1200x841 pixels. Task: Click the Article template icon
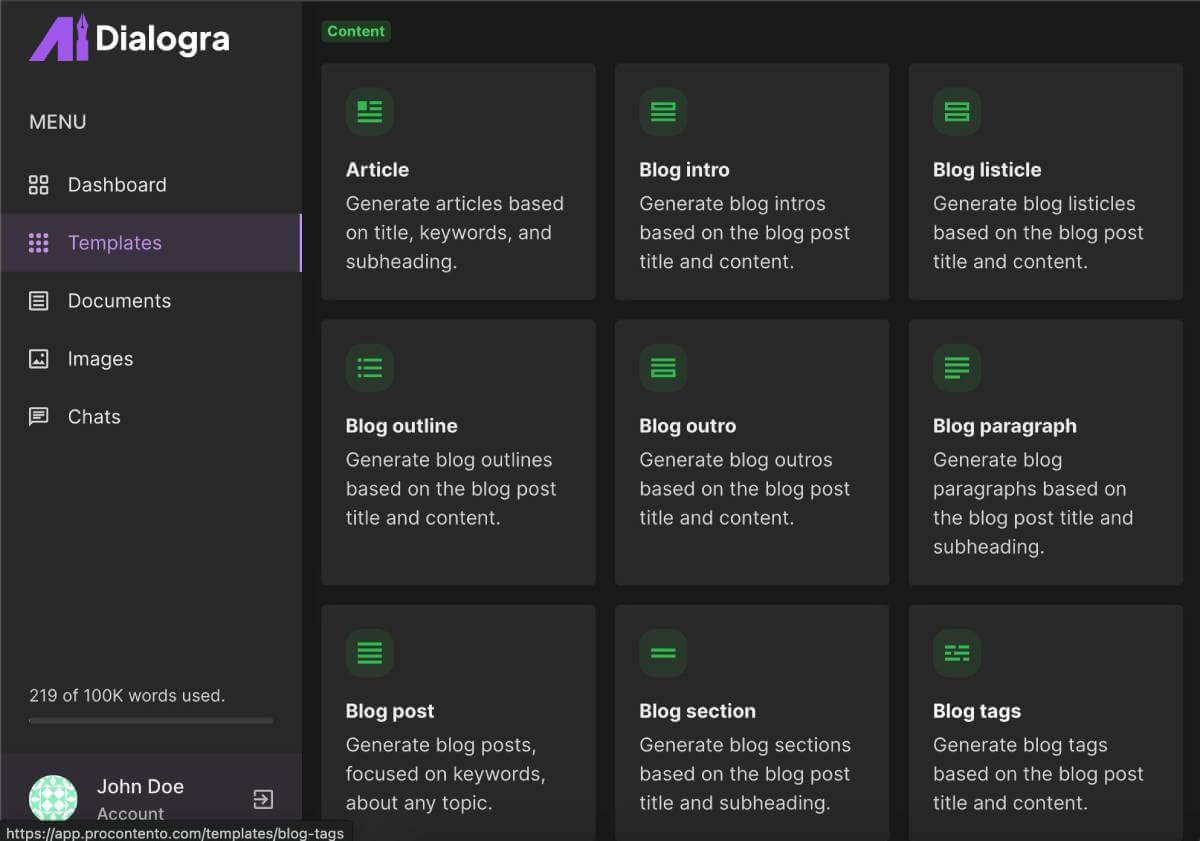370,112
